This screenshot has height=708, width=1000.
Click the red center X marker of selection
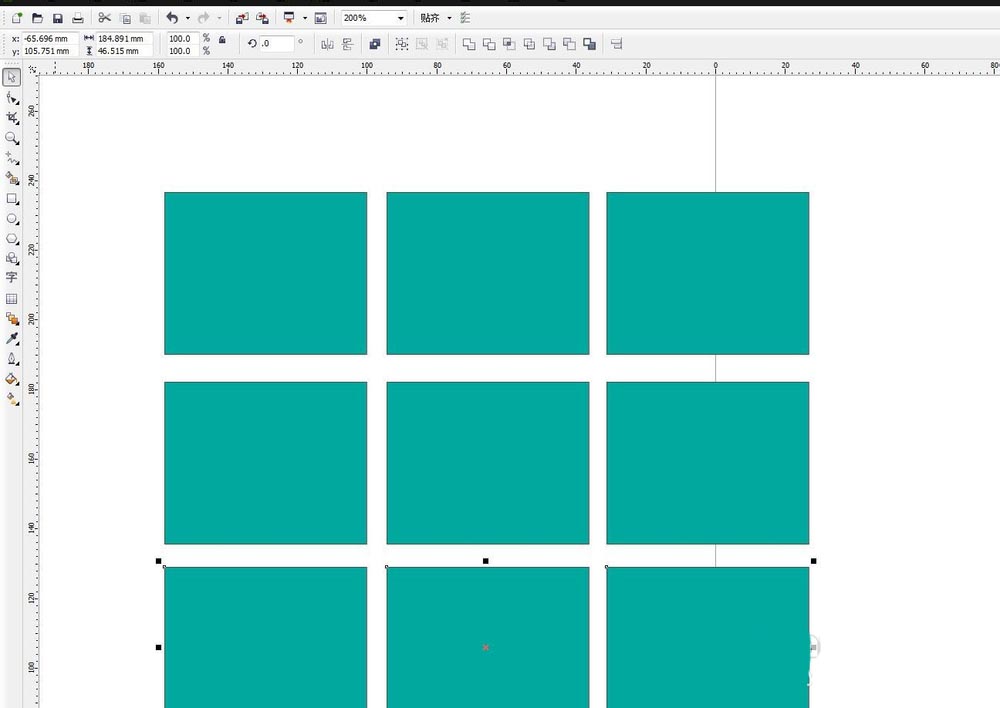pos(486,647)
